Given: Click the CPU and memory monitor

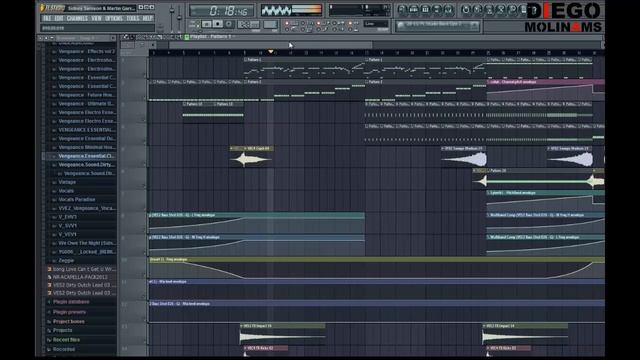Looking at the screenshot, I should (359, 11).
